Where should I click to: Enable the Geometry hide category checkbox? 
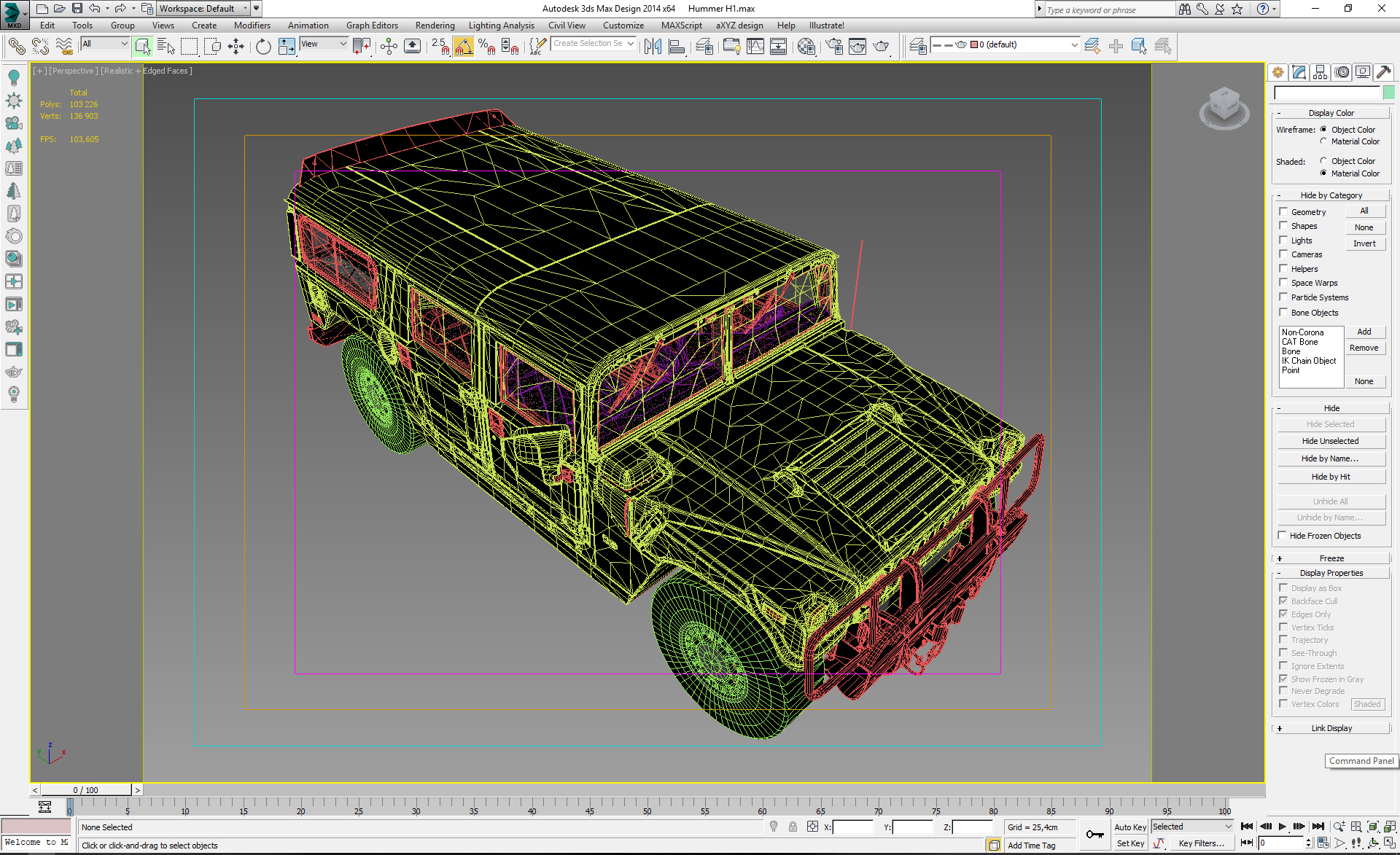coord(1283,211)
